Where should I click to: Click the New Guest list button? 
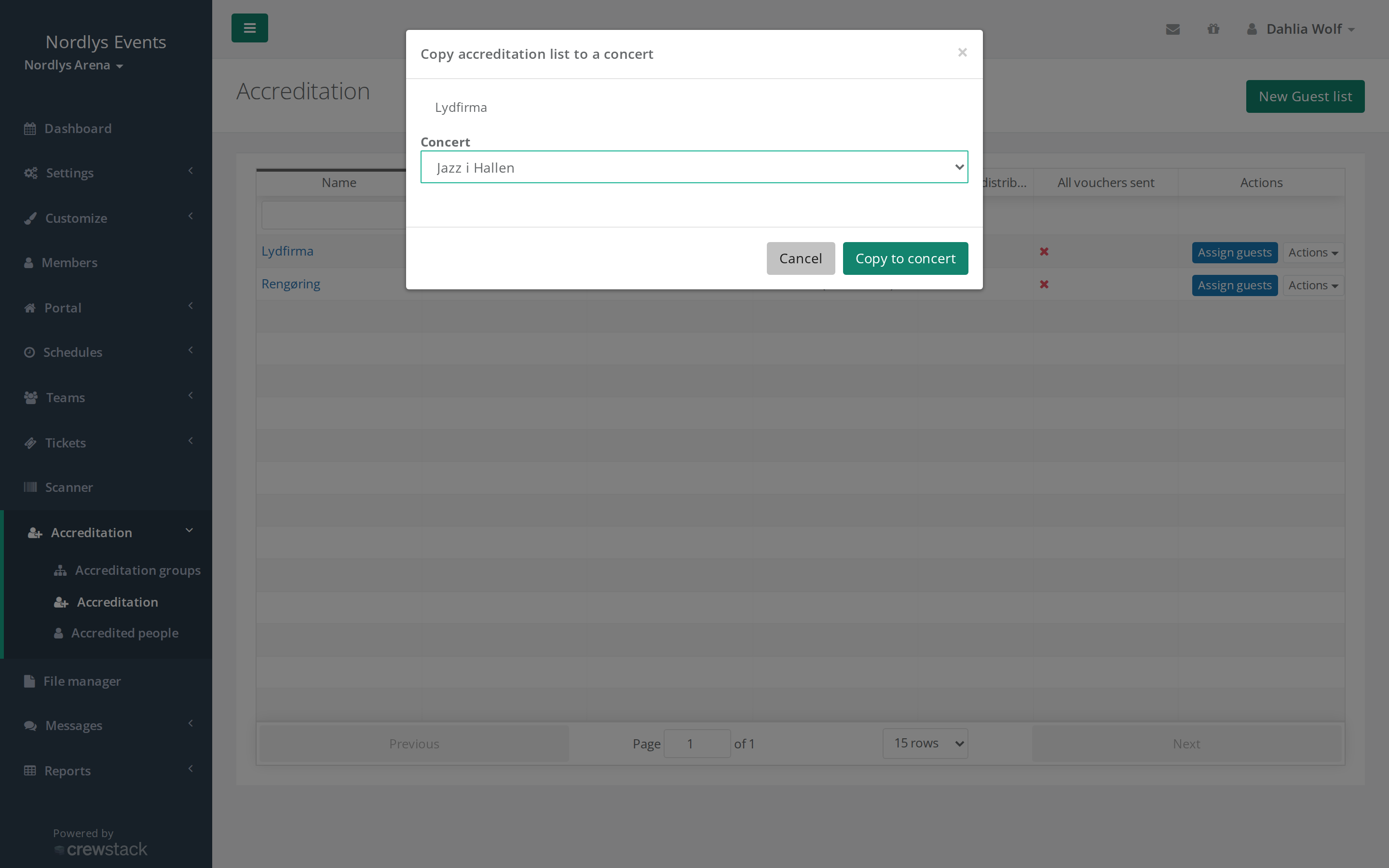(x=1305, y=96)
